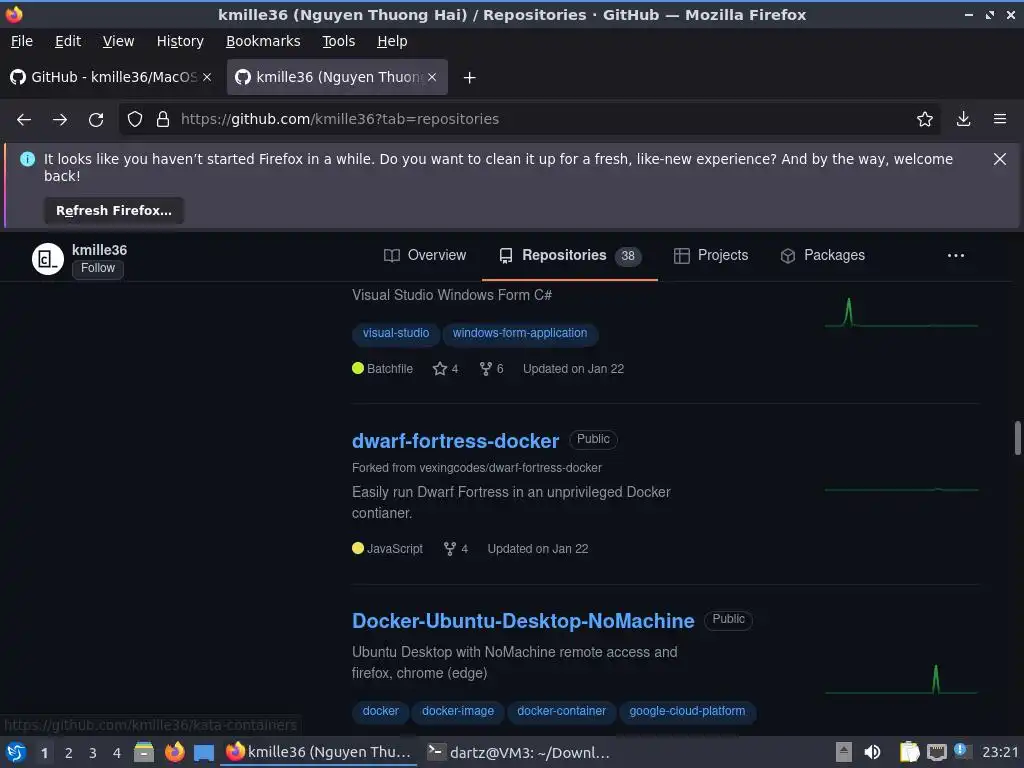Click the network monitor tray icon

pyautogui.click(x=936, y=752)
